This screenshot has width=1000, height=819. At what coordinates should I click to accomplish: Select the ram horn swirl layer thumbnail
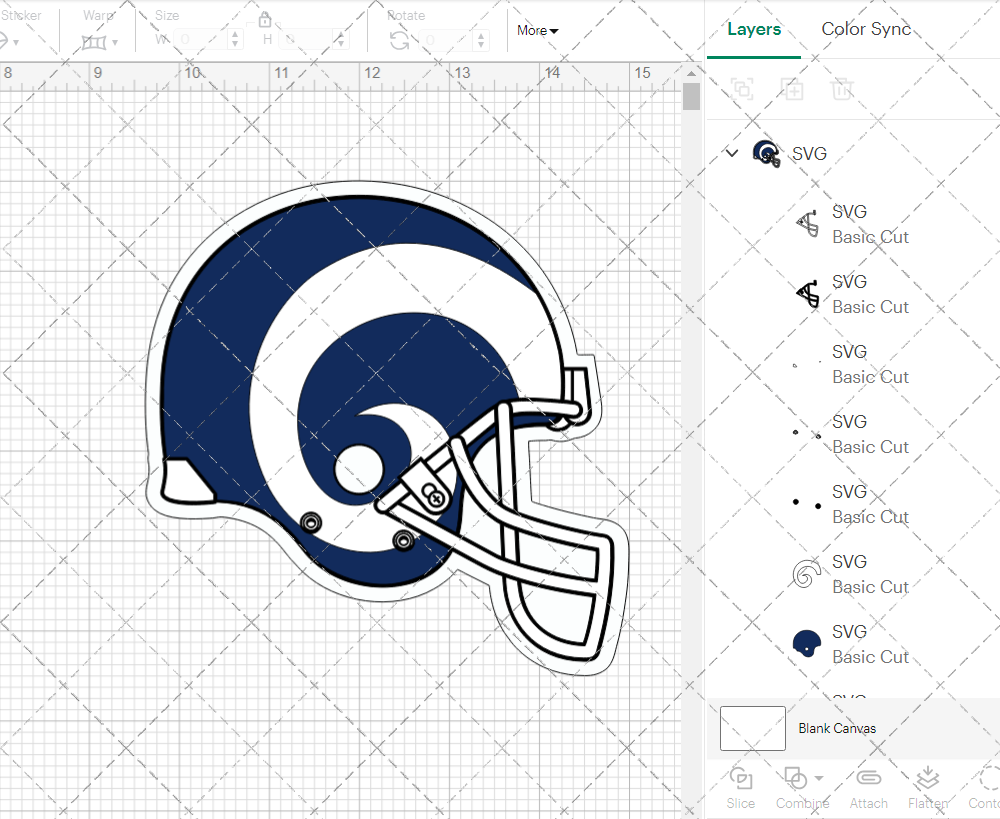(x=806, y=573)
